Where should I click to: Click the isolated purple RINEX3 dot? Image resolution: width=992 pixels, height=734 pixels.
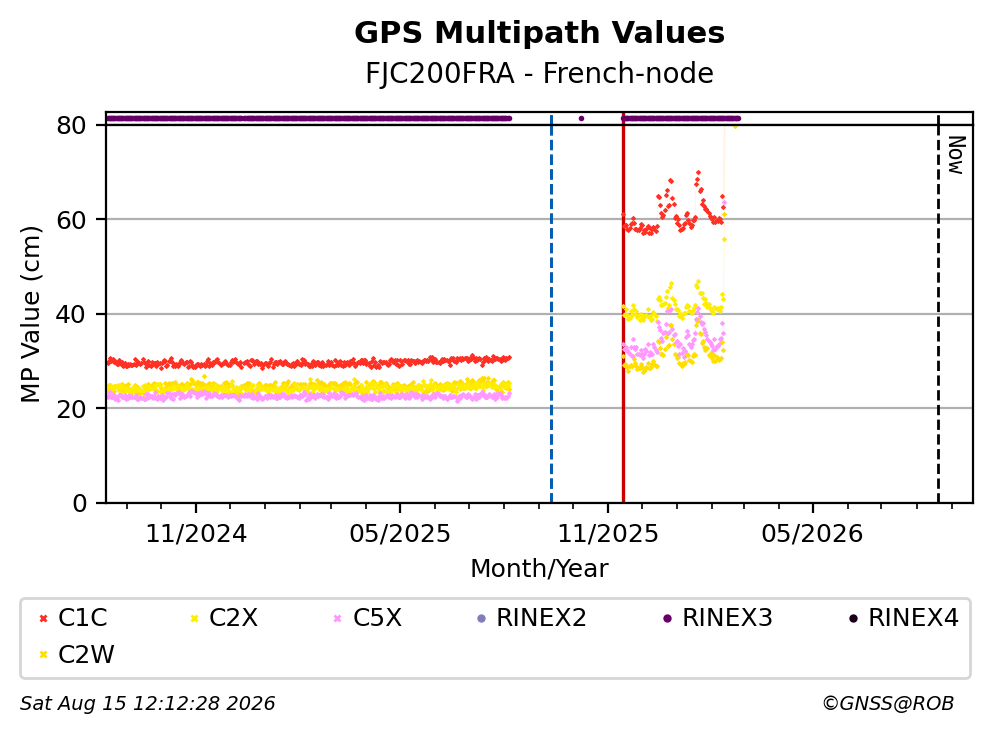point(581,118)
